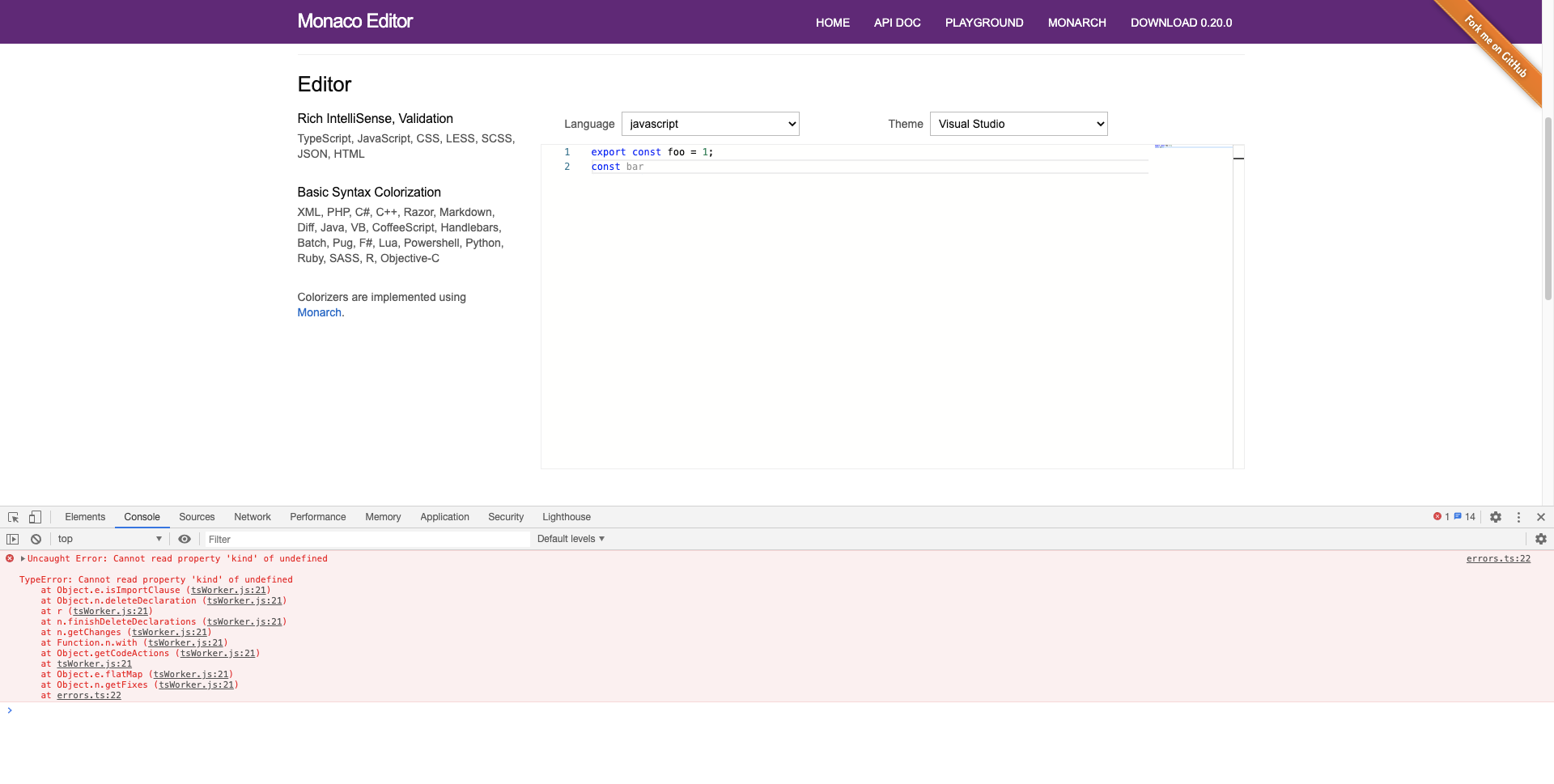
Task: Switch to the Memory tab
Action: pyautogui.click(x=383, y=517)
